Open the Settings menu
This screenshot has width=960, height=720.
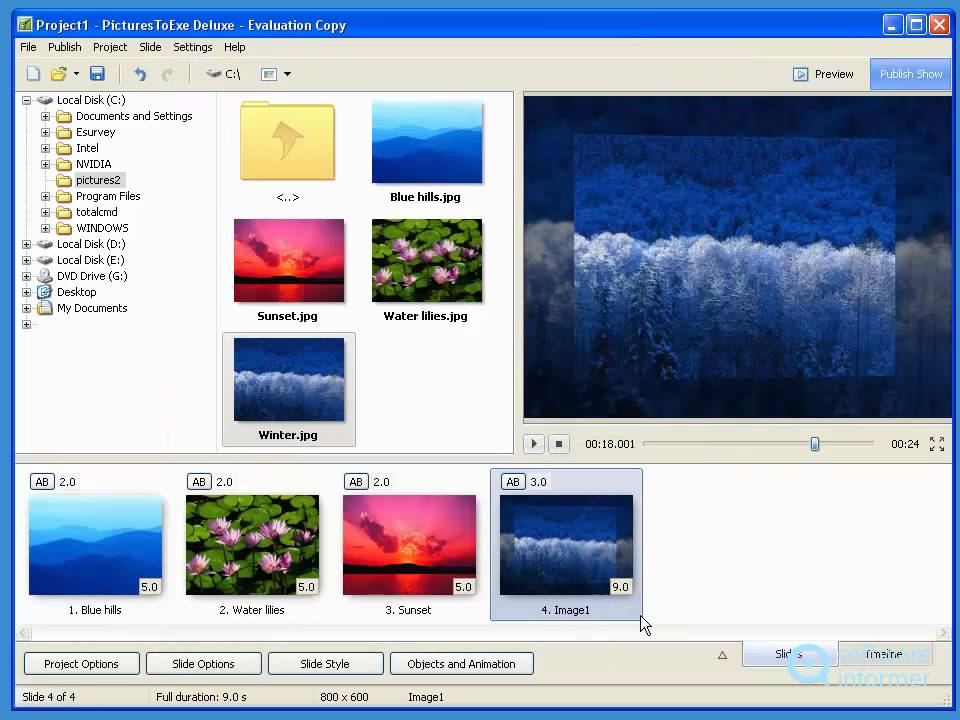(x=192, y=47)
